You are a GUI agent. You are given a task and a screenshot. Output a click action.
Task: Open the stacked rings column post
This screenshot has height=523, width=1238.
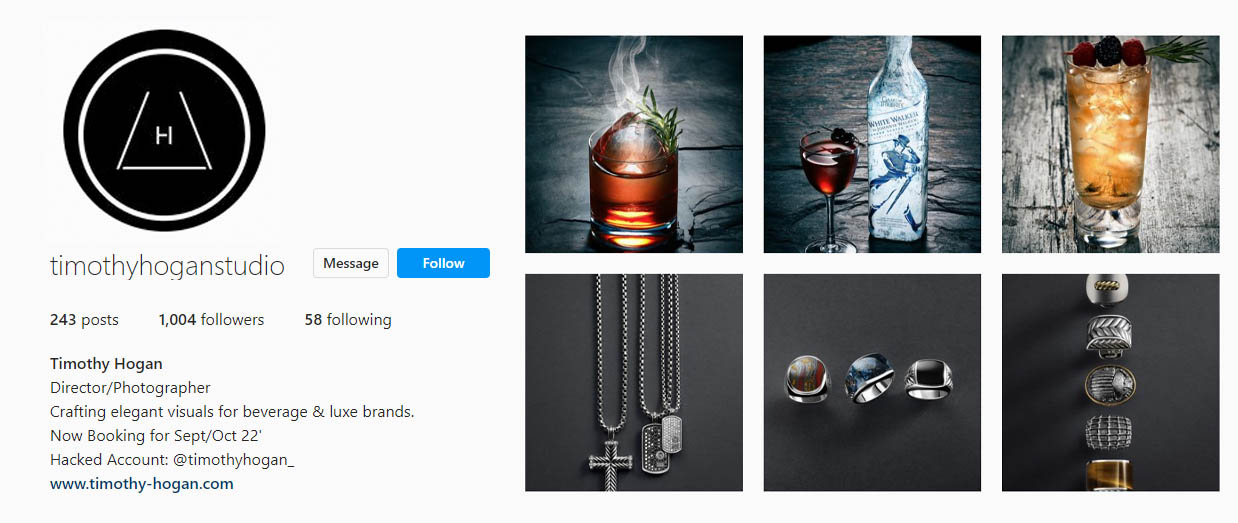coord(1110,382)
